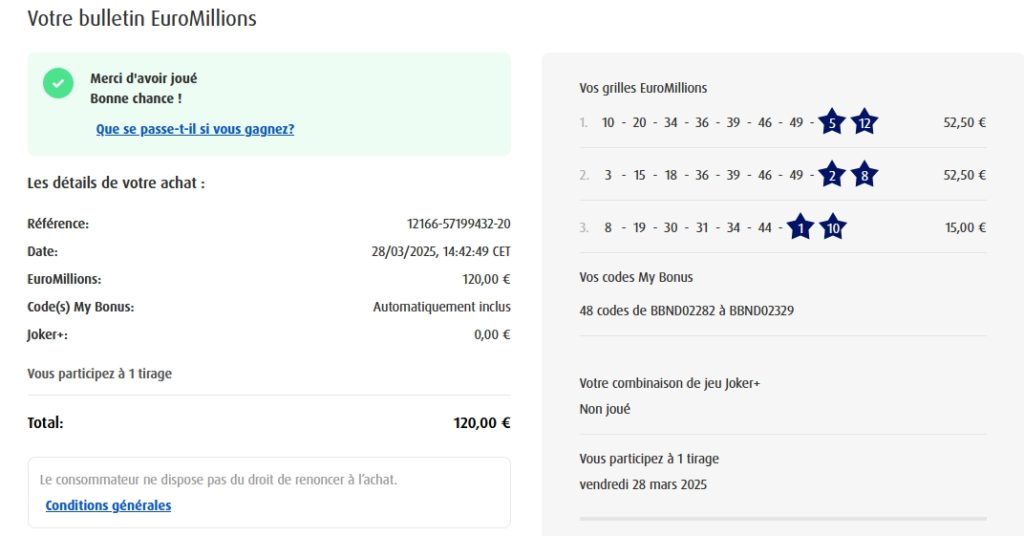Click star number 5 in grid 1

(x=831, y=123)
